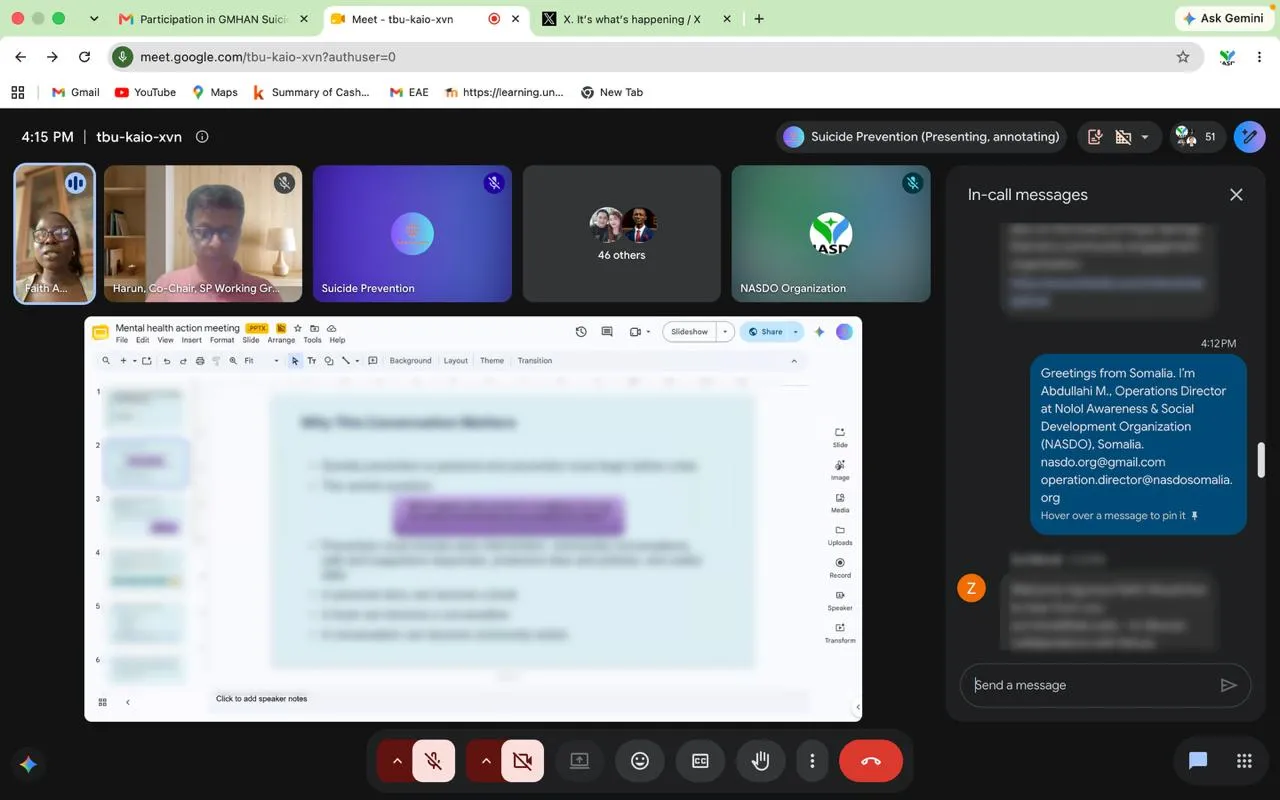This screenshot has height=800, width=1280.
Task: Open the Fit zoom dropdown in Slides toolbar
Action: pos(261,361)
